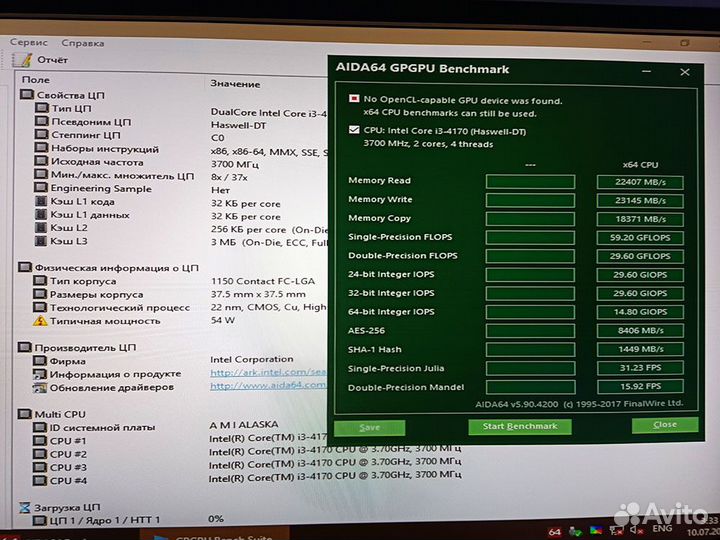Click the icon beside Информация о продукте
Screen dimensions: 720x540
pyautogui.click(x=40, y=374)
